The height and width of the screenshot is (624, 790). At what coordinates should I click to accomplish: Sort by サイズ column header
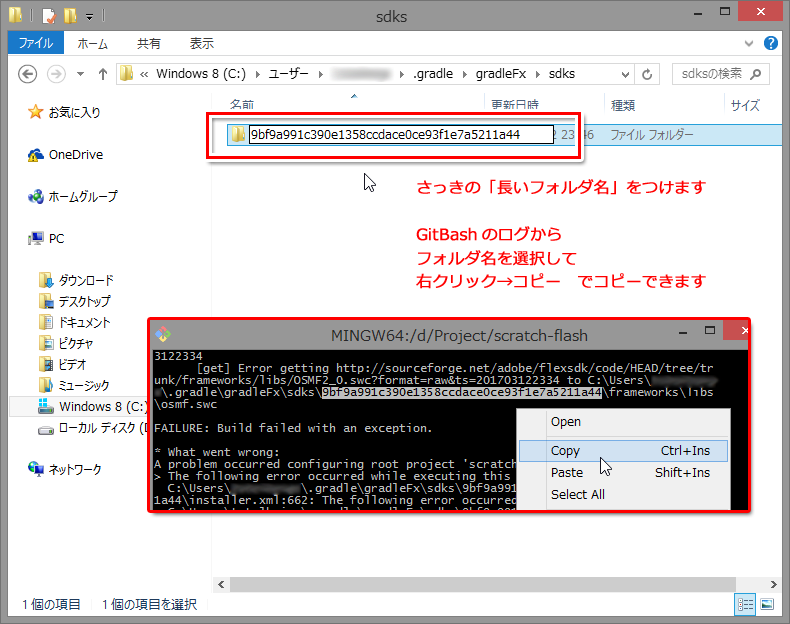click(x=745, y=105)
